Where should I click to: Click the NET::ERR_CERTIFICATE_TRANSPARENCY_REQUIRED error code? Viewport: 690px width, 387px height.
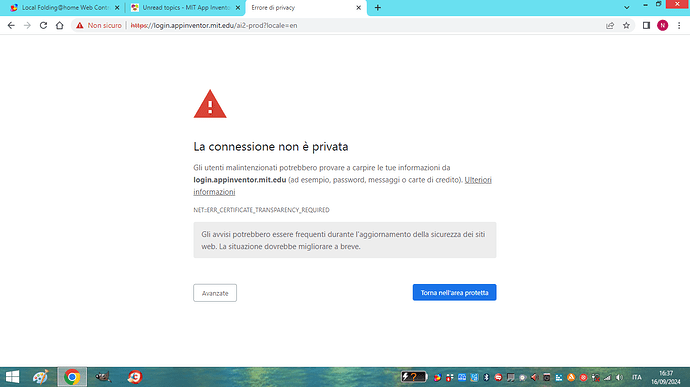tap(261, 210)
